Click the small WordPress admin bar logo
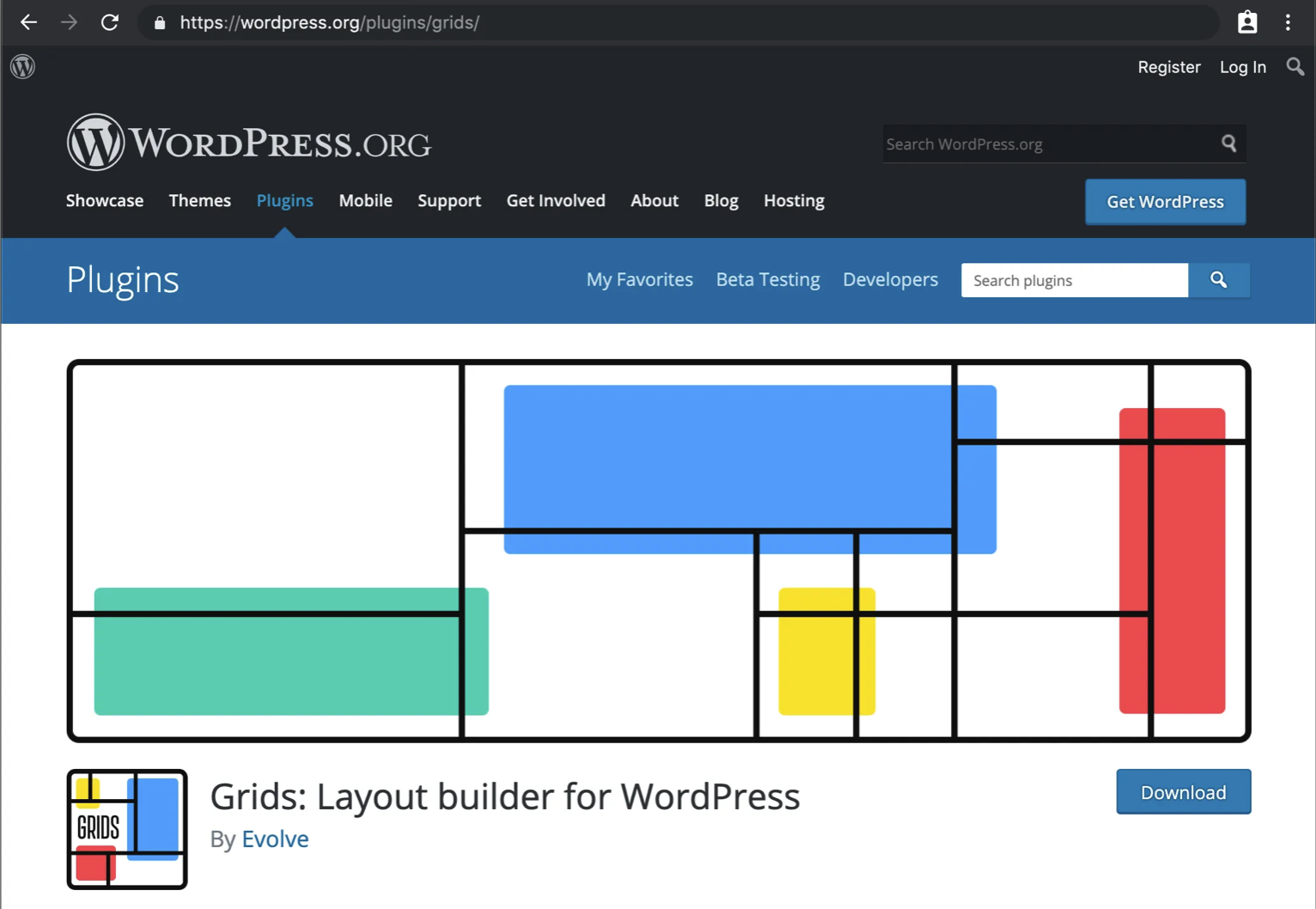The image size is (1316, 909). [x=23, y=66]
